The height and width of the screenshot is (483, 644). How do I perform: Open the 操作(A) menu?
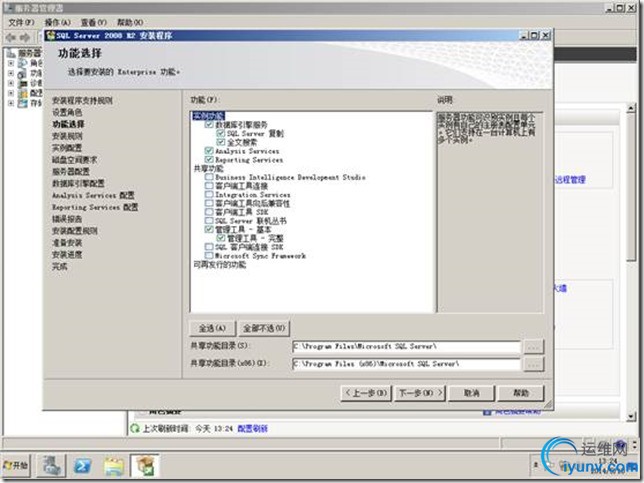[58, 22]
